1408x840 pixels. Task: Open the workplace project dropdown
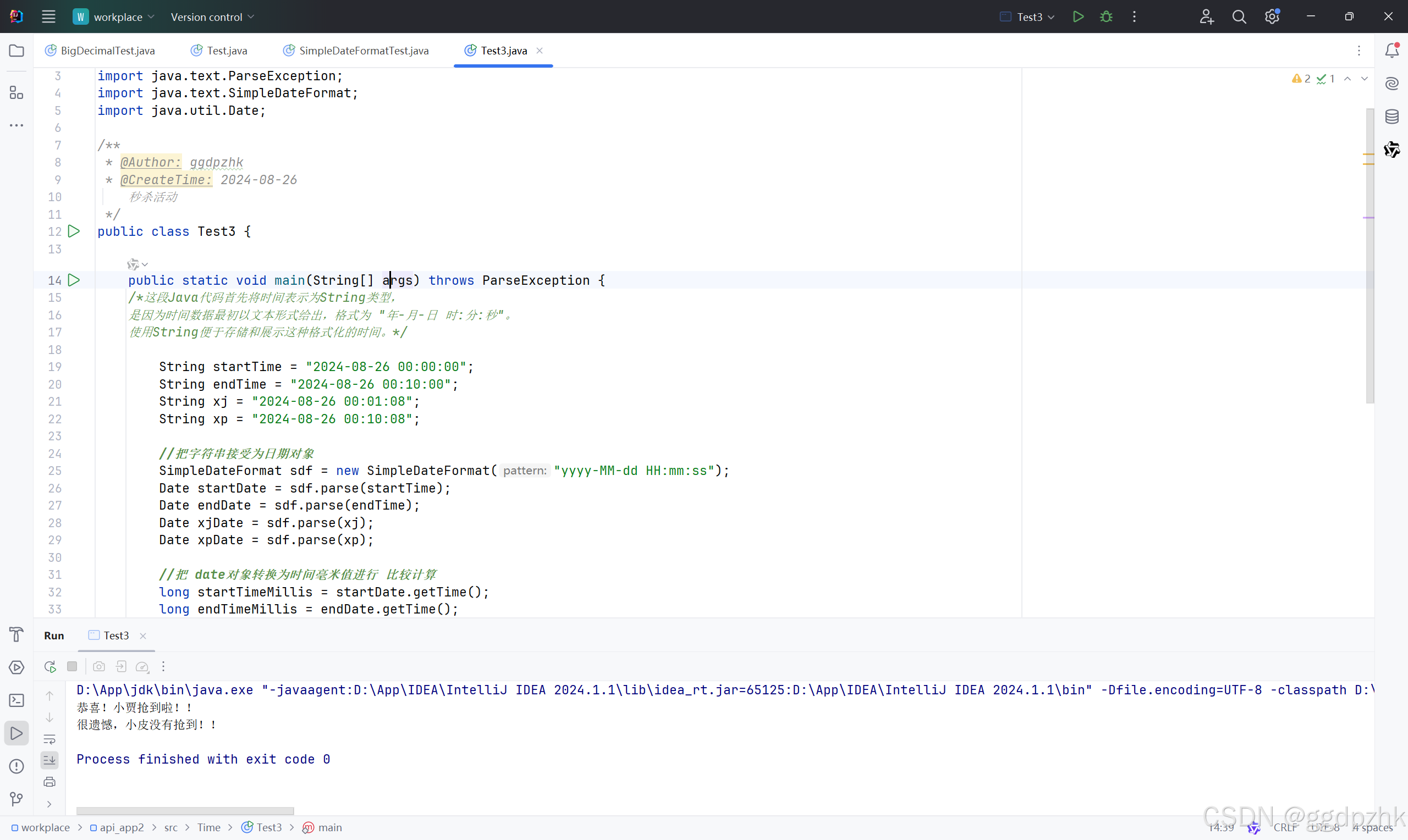point(113,17)
